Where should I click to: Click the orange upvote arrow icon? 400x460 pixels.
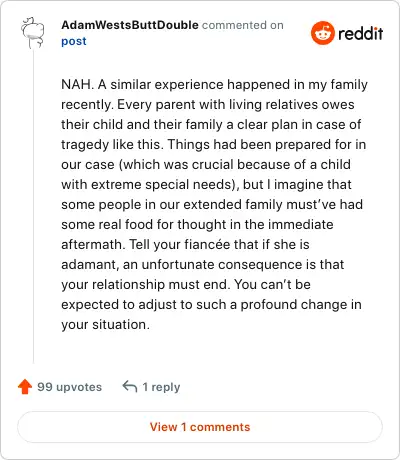click(25, 387)
